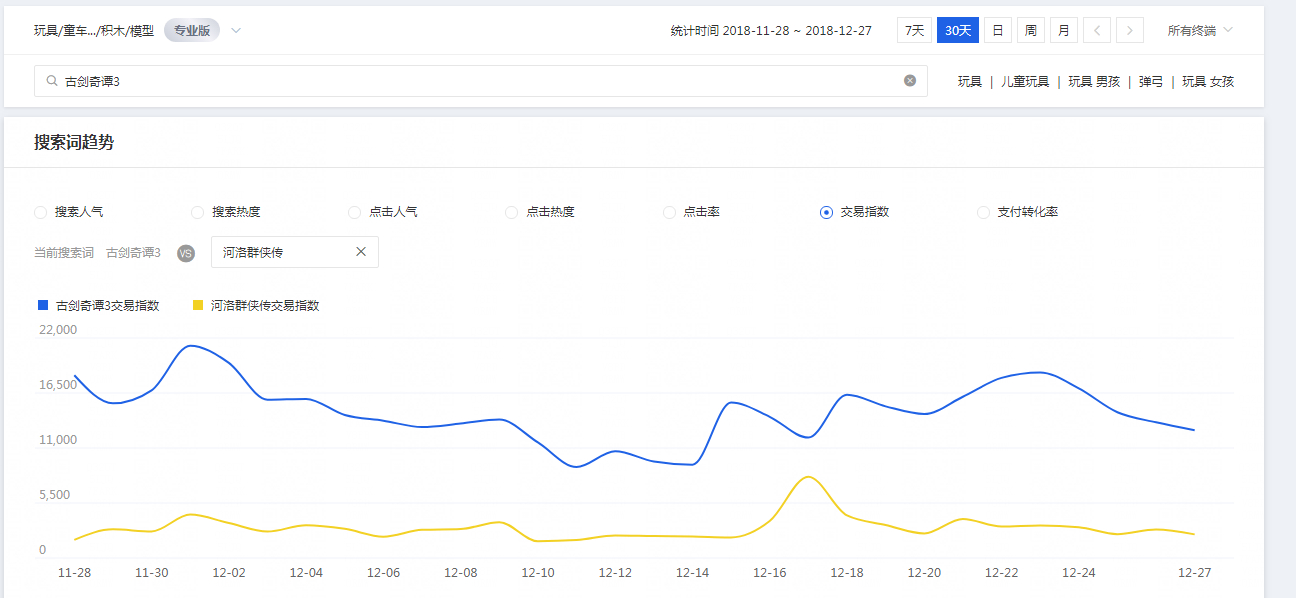Screen dimensions: 1296x598
Task: Click the 12-16 axis date label
Action: click(770, 573)
